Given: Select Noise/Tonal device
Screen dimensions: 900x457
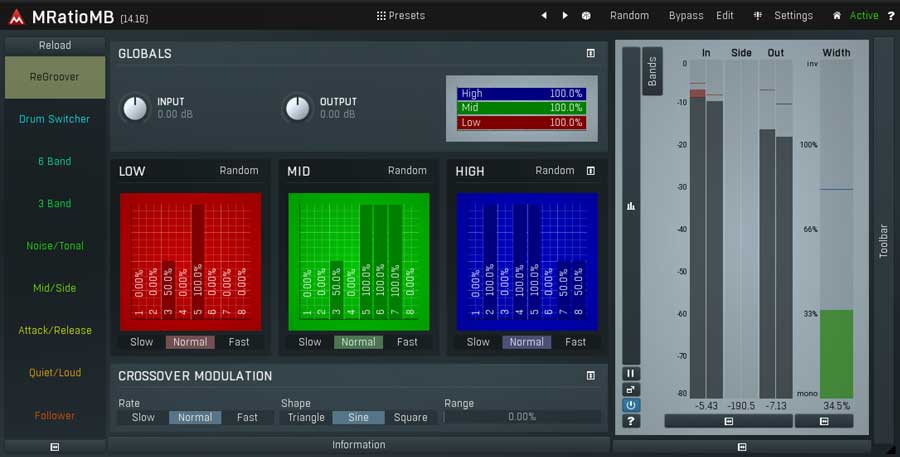Looking at the screenshot, I should (55, 246).
